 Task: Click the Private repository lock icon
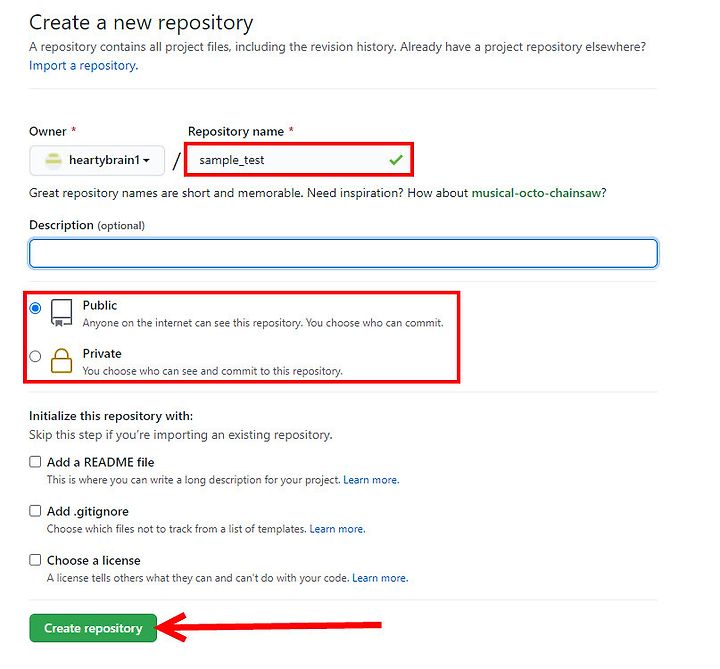point(61,361)
